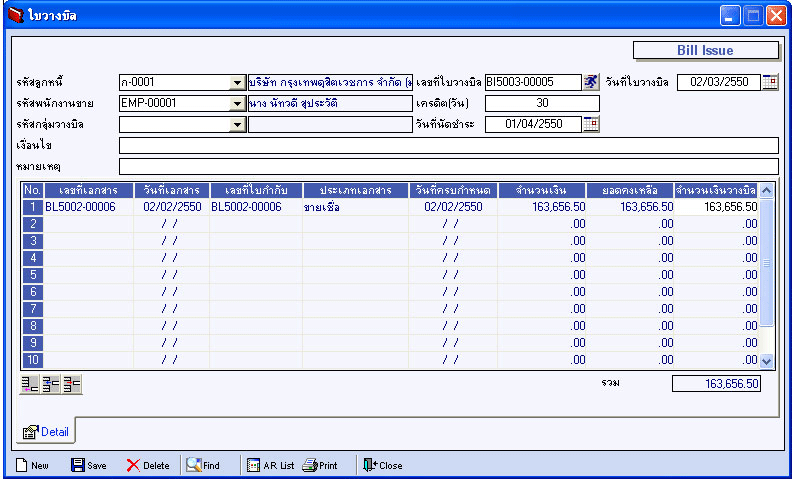796x479 pixels.
Task: Click the bill date field 02/03/2550
Action: click(x=719, y=82)
